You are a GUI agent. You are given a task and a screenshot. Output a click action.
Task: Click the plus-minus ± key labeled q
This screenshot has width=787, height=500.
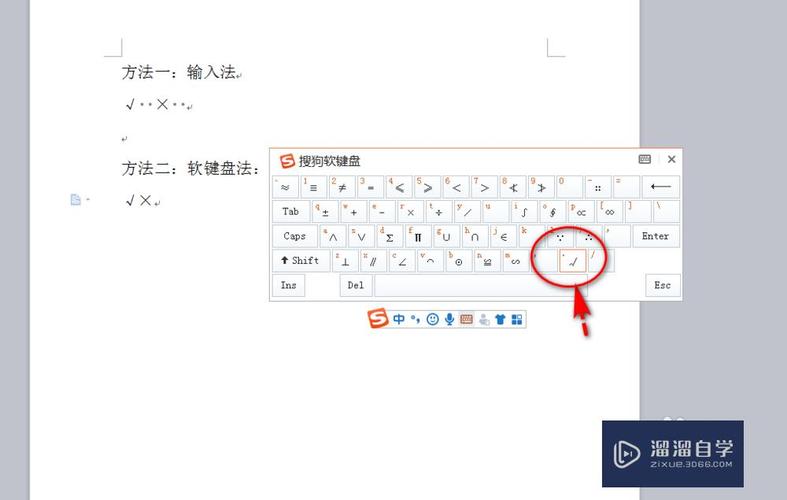coord(325,211)
